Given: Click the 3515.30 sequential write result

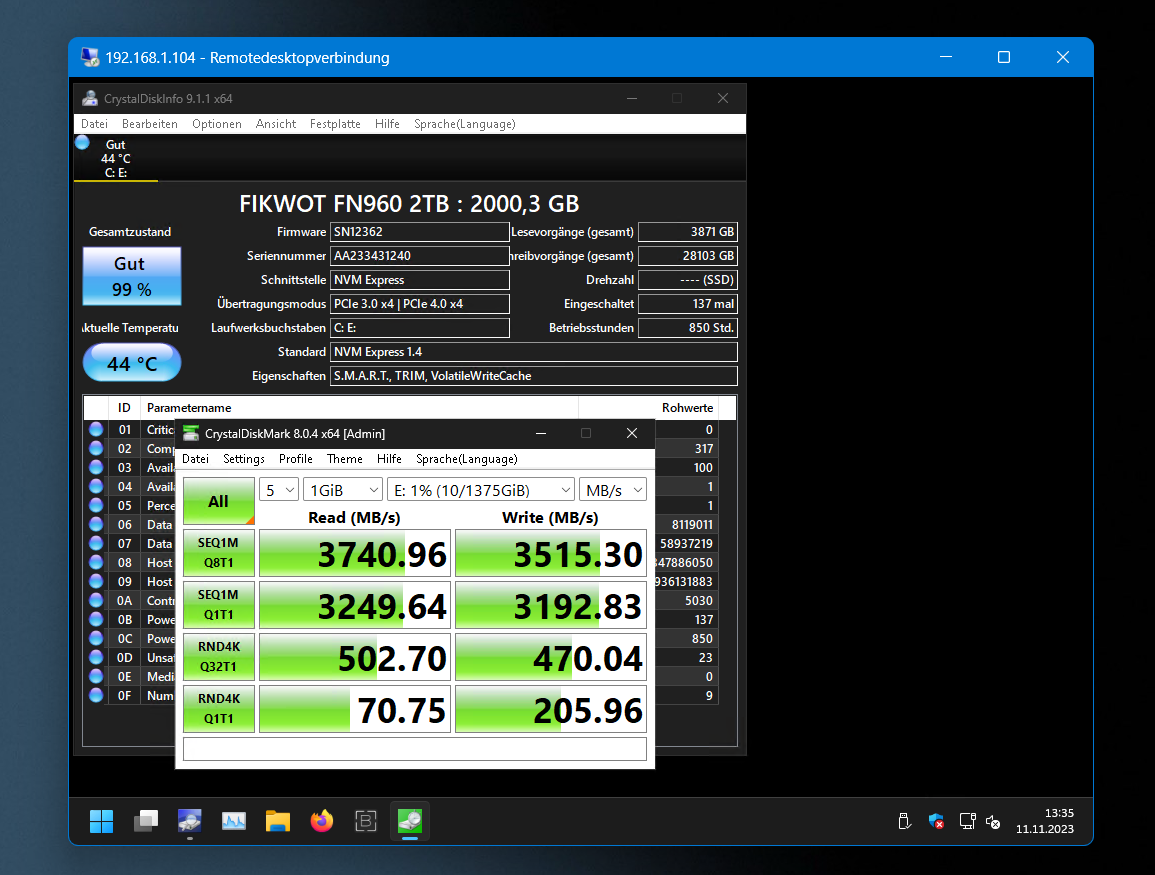Looking at the screenshot, I should pyautogui.click(x=551, y=553).
